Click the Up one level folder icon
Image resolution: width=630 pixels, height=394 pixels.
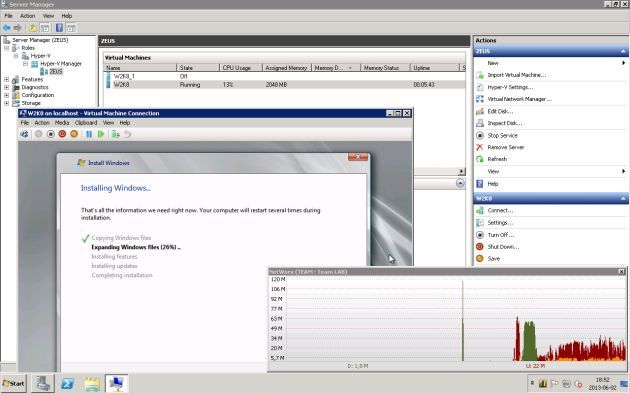33,28
